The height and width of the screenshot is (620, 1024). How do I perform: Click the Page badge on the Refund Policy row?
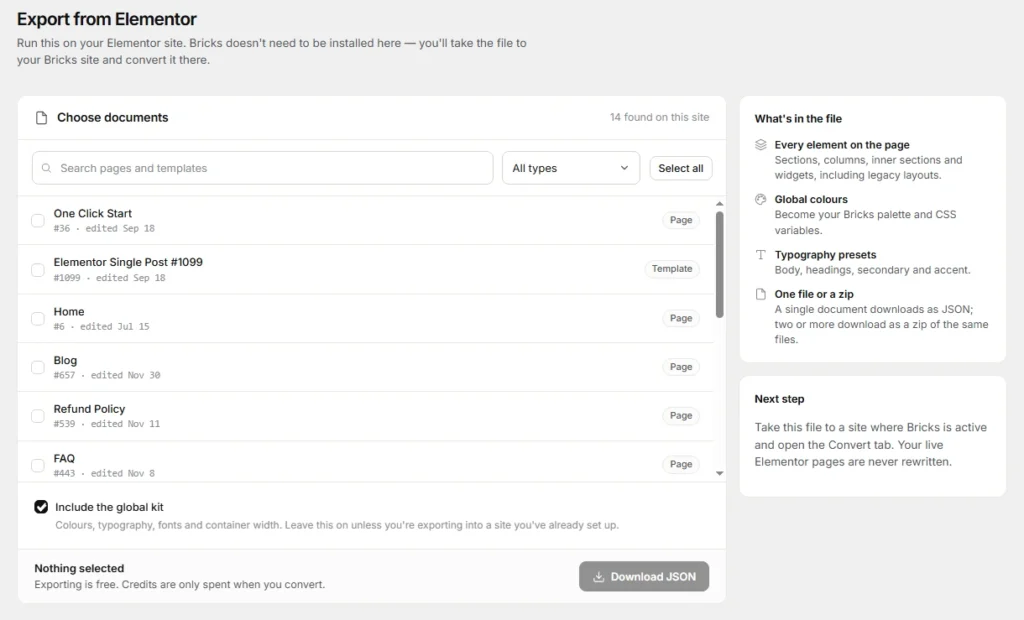tap(680, 416)
